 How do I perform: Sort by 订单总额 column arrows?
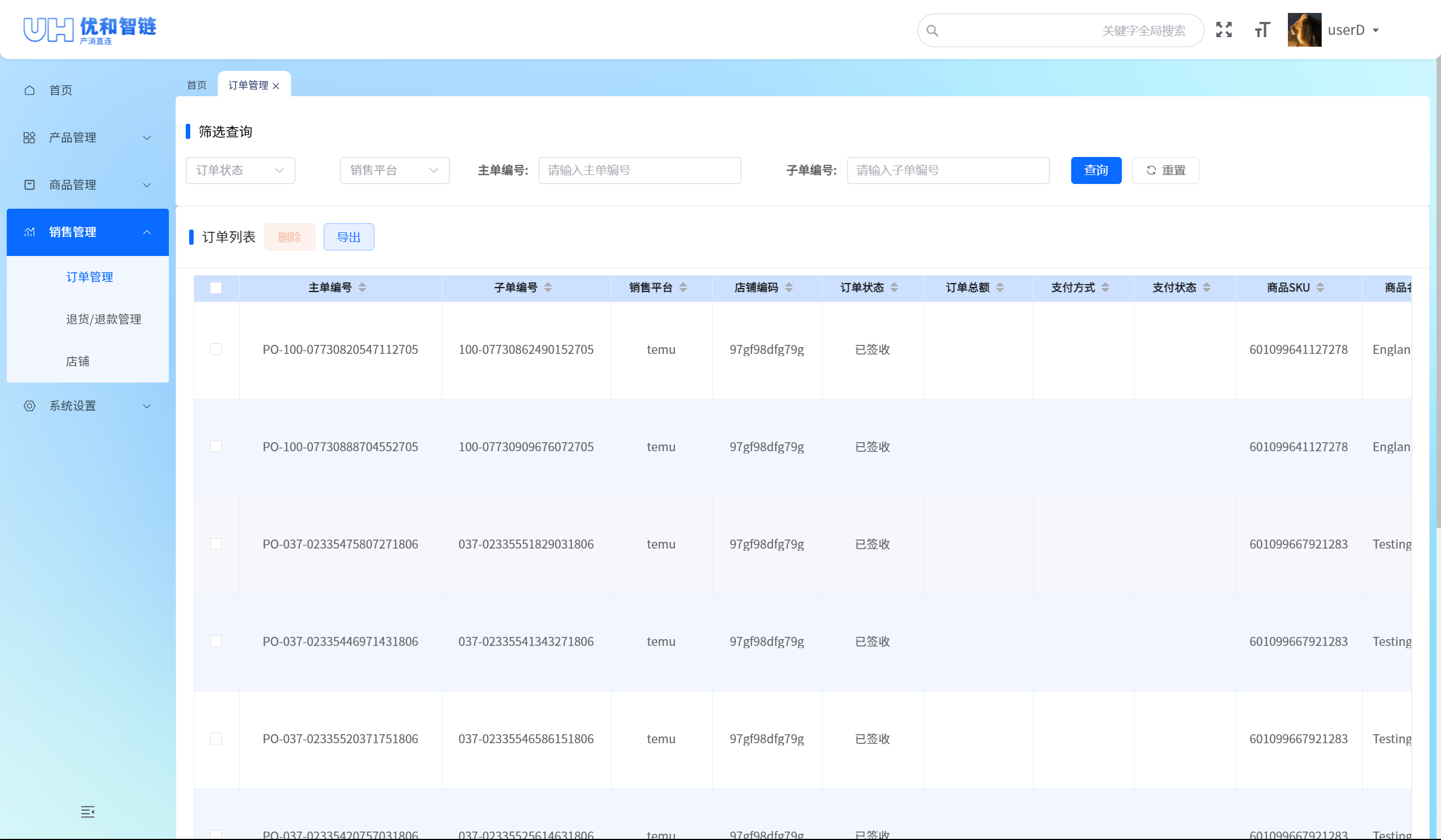click(x=1000, y=288)
